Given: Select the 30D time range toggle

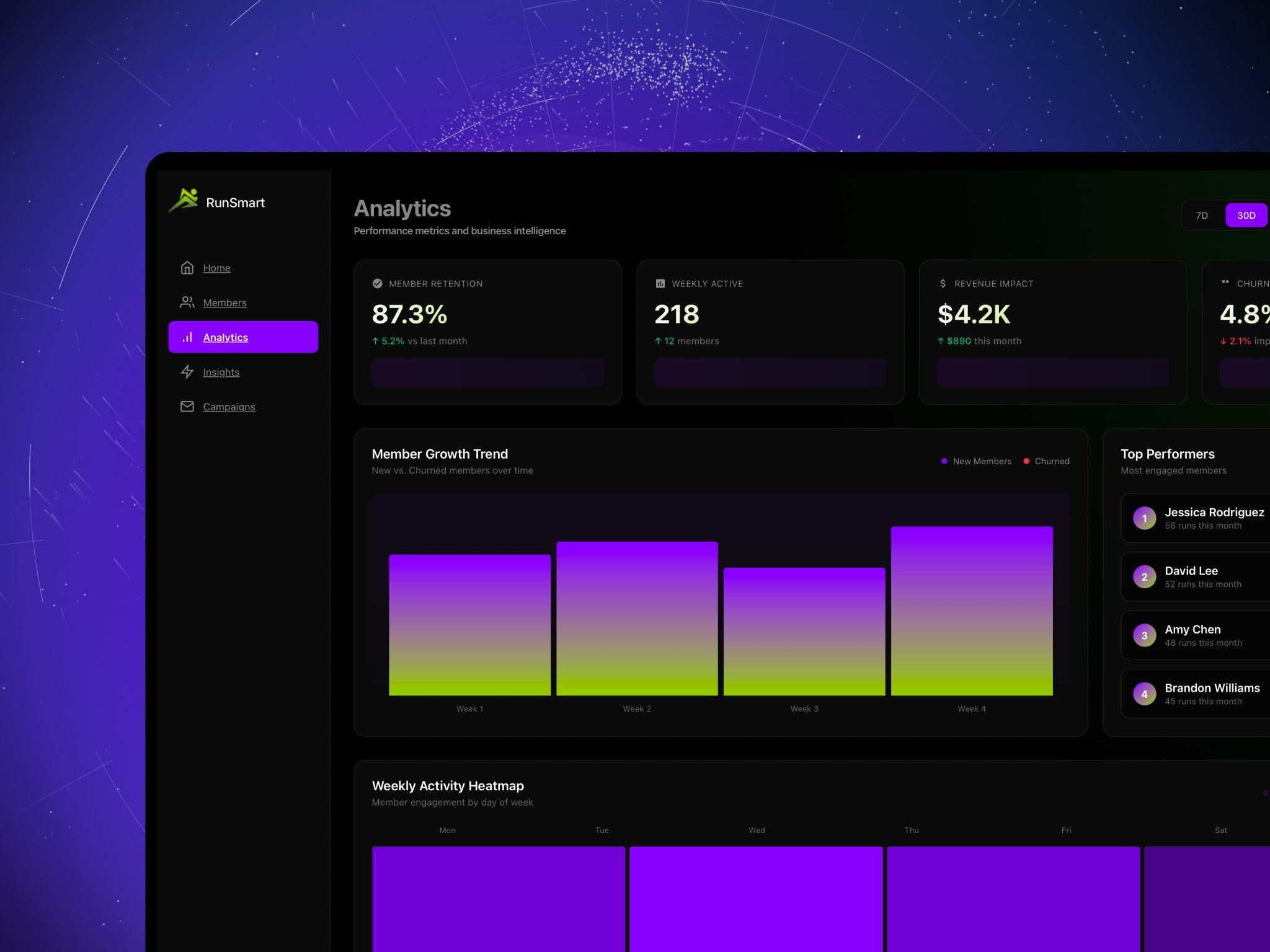Looking at the screenshot, I should (x=1246, y=215).
